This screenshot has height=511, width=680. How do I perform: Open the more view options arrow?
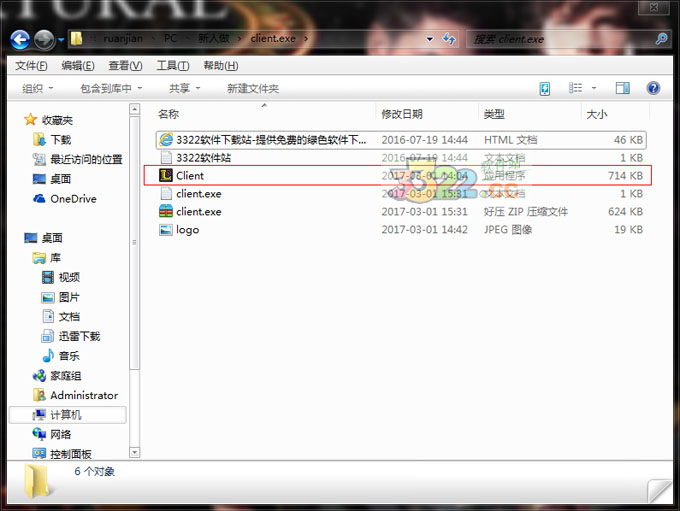click(594, 88)
